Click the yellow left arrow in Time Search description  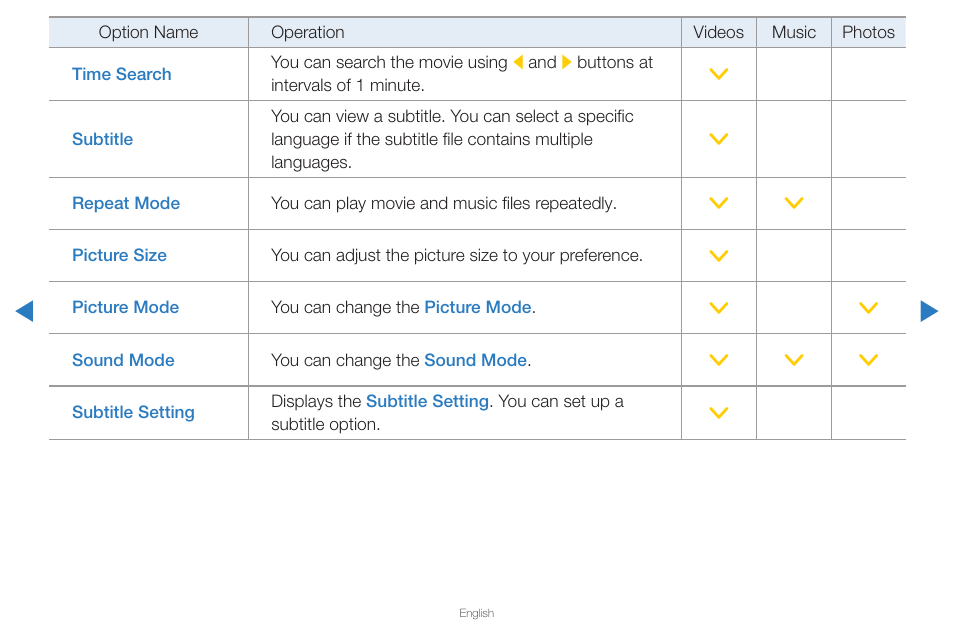(518, 62)
